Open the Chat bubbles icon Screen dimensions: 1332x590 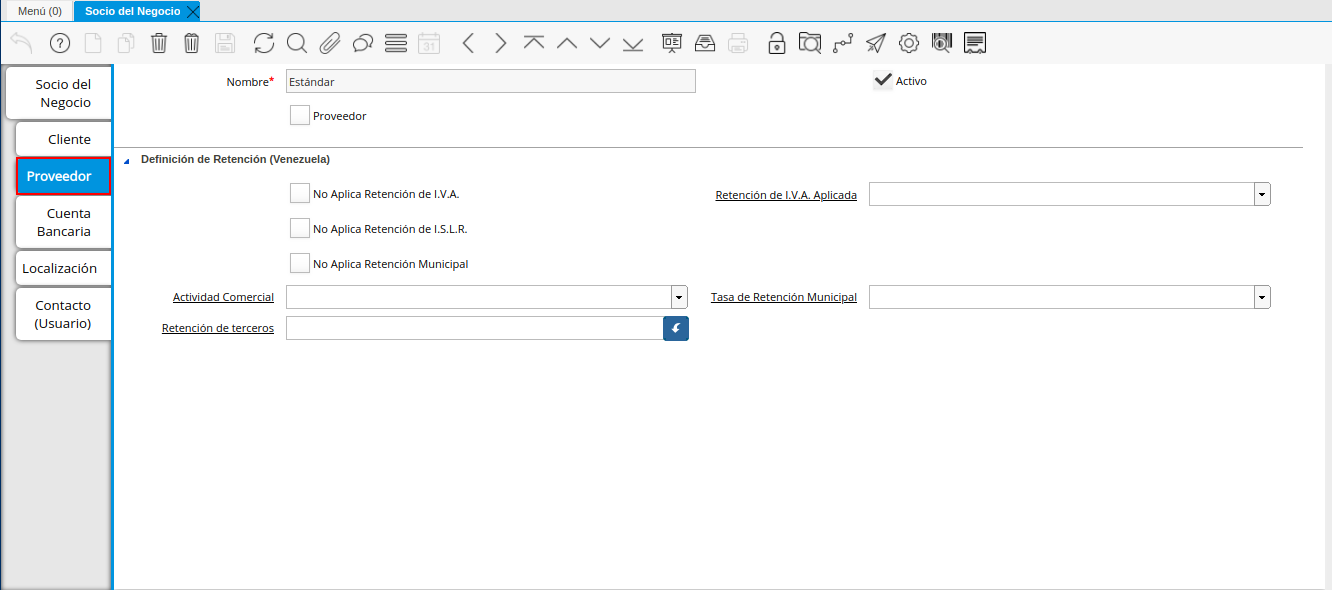[363, 43]
